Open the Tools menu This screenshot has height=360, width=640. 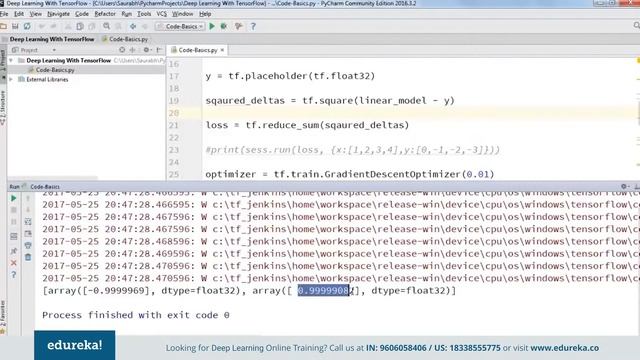click(x=144, y=14)
